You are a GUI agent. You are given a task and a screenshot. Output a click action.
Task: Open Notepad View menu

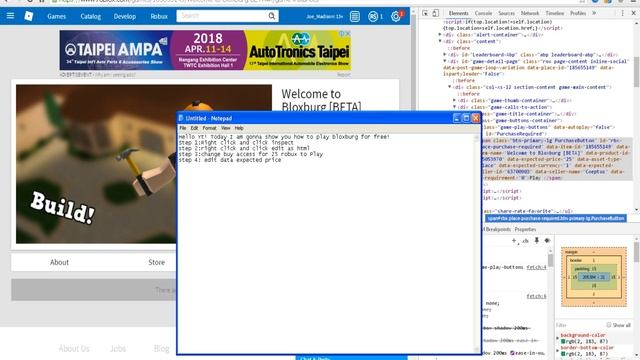pyautogui.click(x=225, y=128)
